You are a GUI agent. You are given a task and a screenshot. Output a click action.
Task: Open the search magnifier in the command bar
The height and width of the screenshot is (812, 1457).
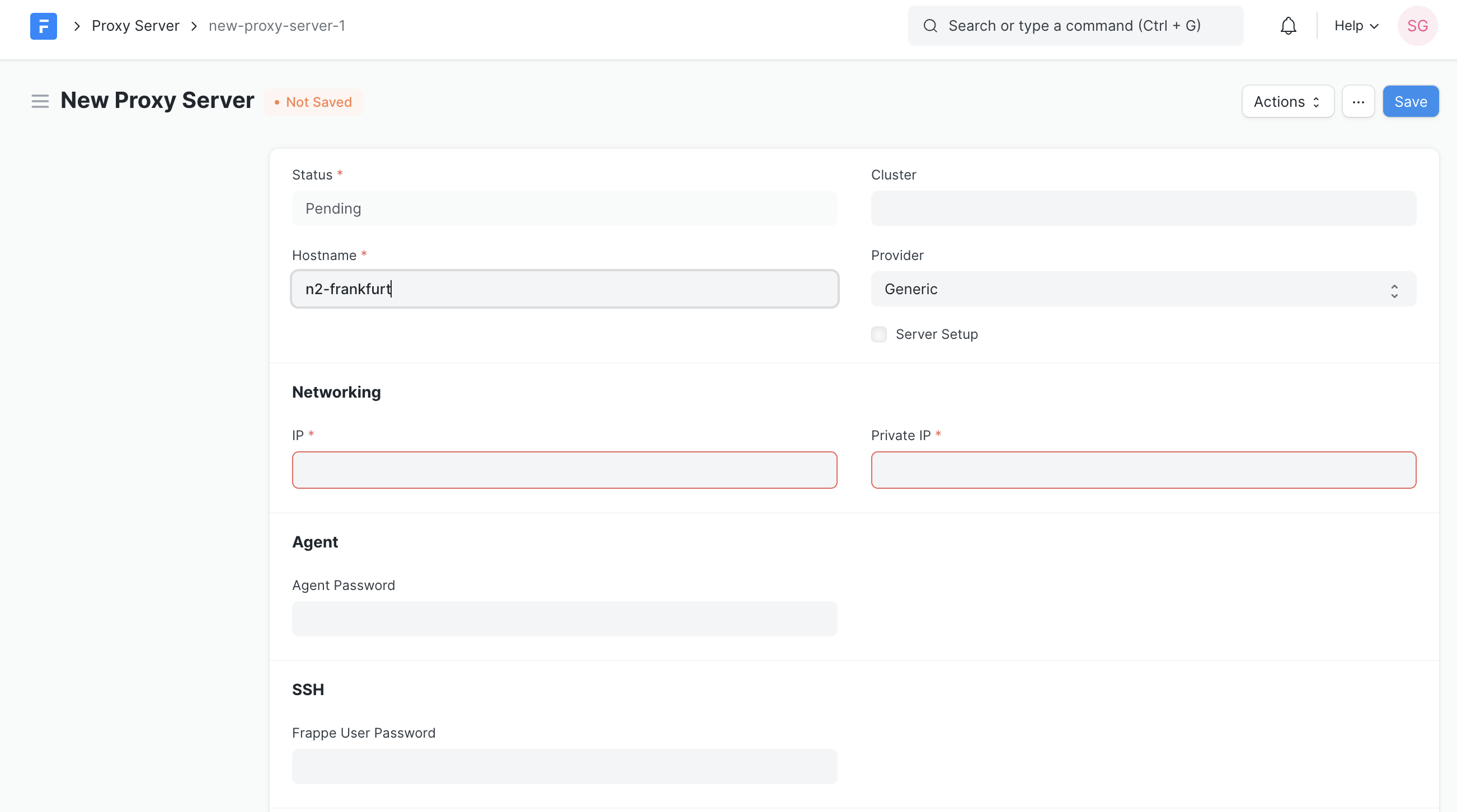(x=930, y=26)
